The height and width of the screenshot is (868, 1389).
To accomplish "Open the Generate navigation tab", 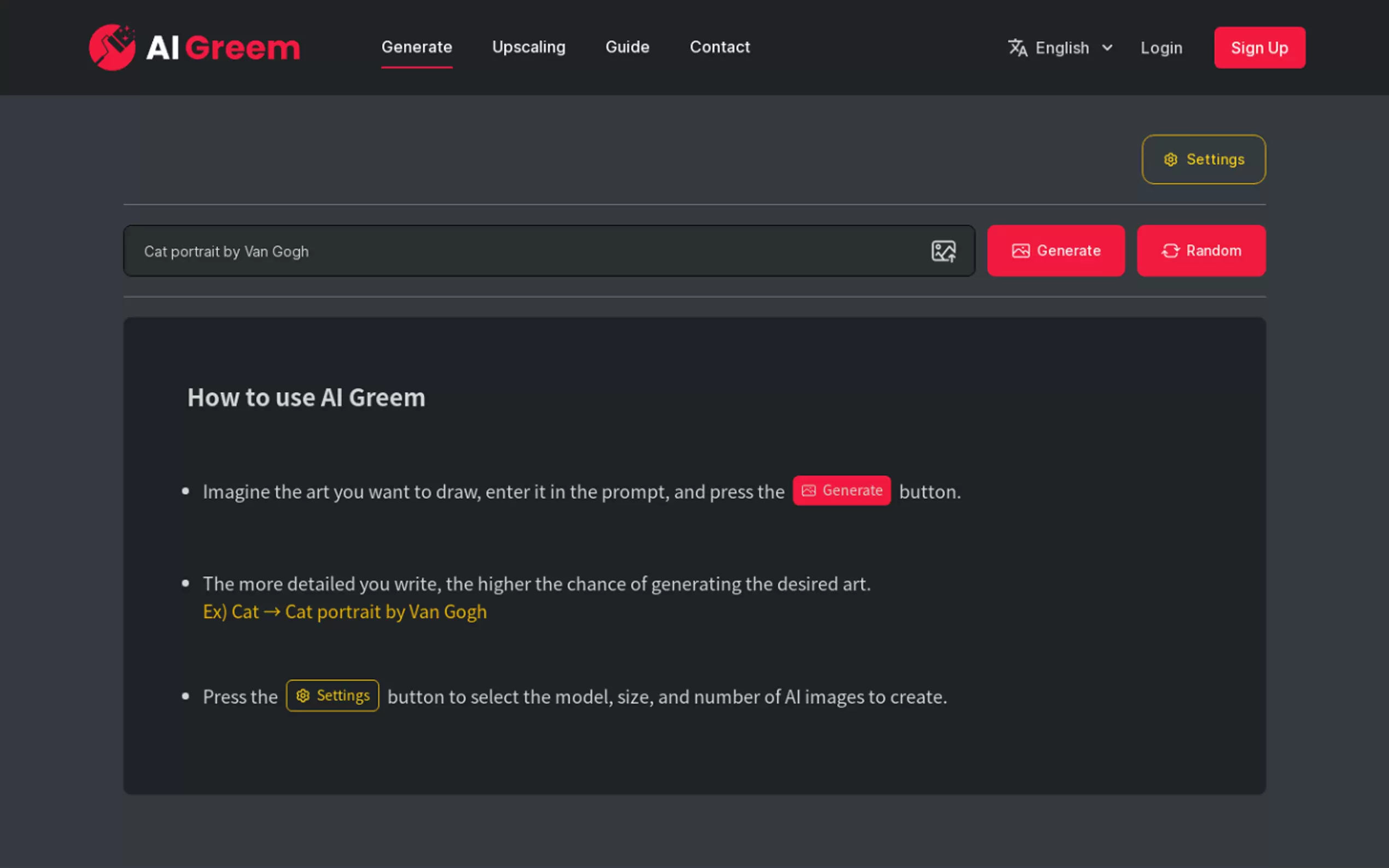I will coord(416,47).
